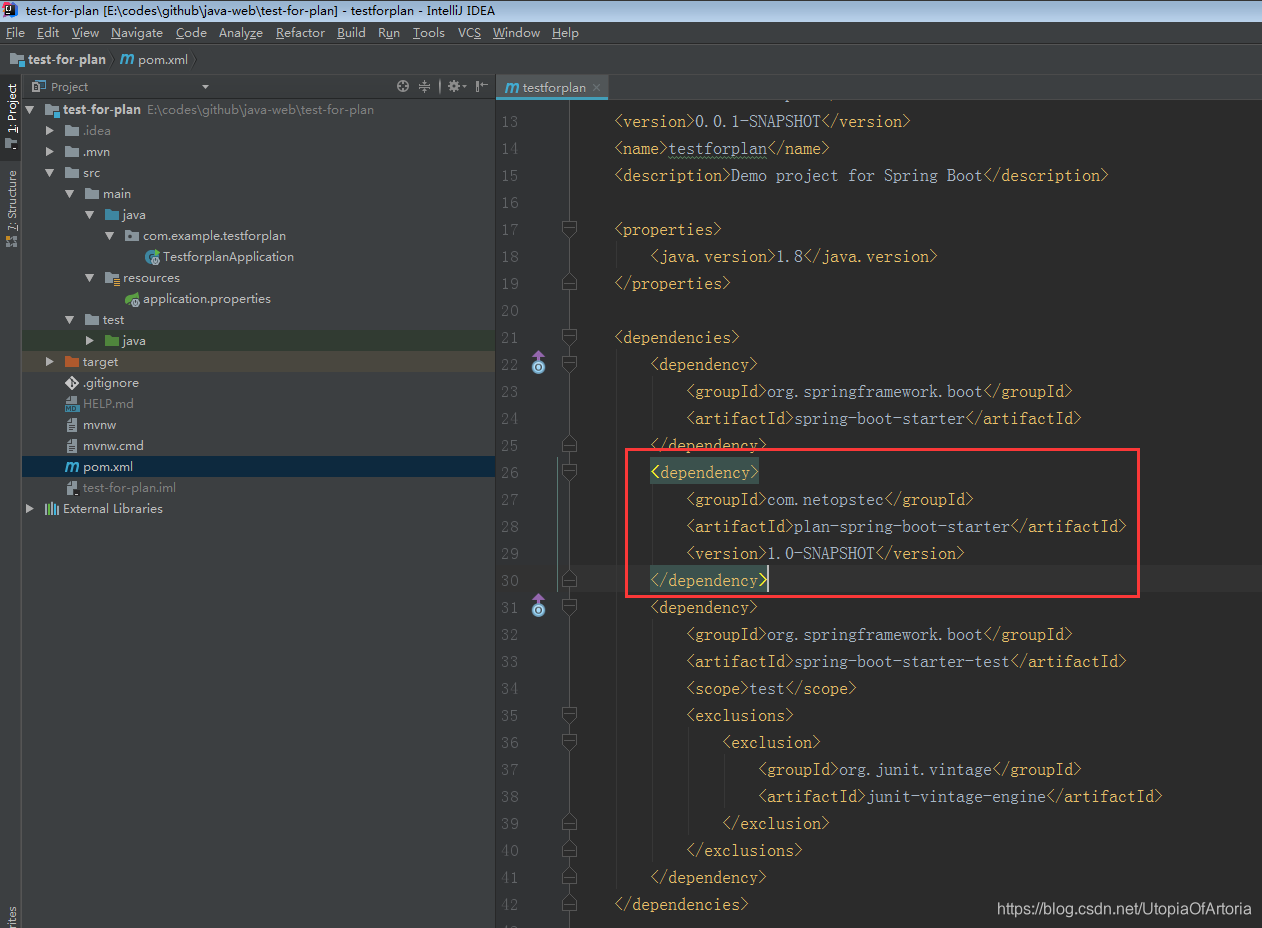Open the File menu
Image resolution: width=1262 pixels, height=928 pixels.
tap(15, 33)
